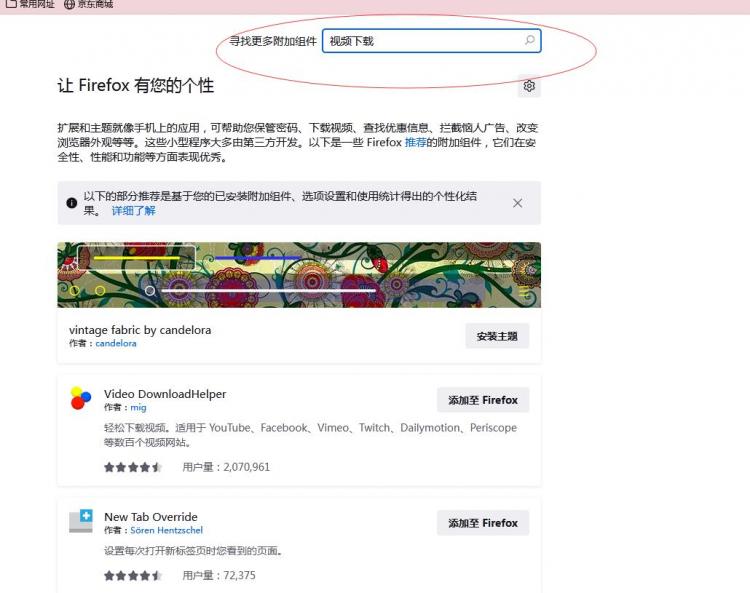Click the 轻松下载视频 description text
The width and height of the screenshot is (750, 593).
point(310,435)
